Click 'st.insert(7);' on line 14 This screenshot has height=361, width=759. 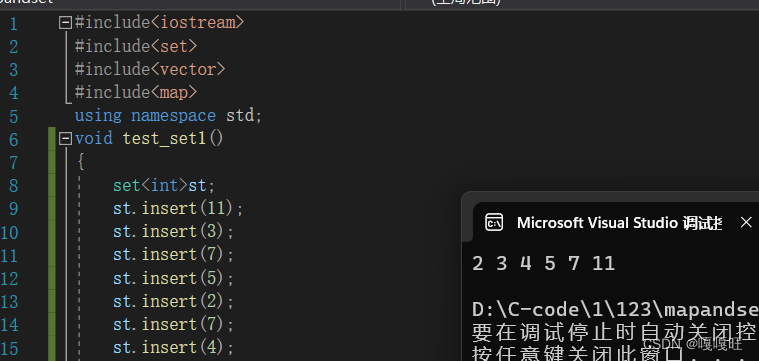click(x=174, y=324)
